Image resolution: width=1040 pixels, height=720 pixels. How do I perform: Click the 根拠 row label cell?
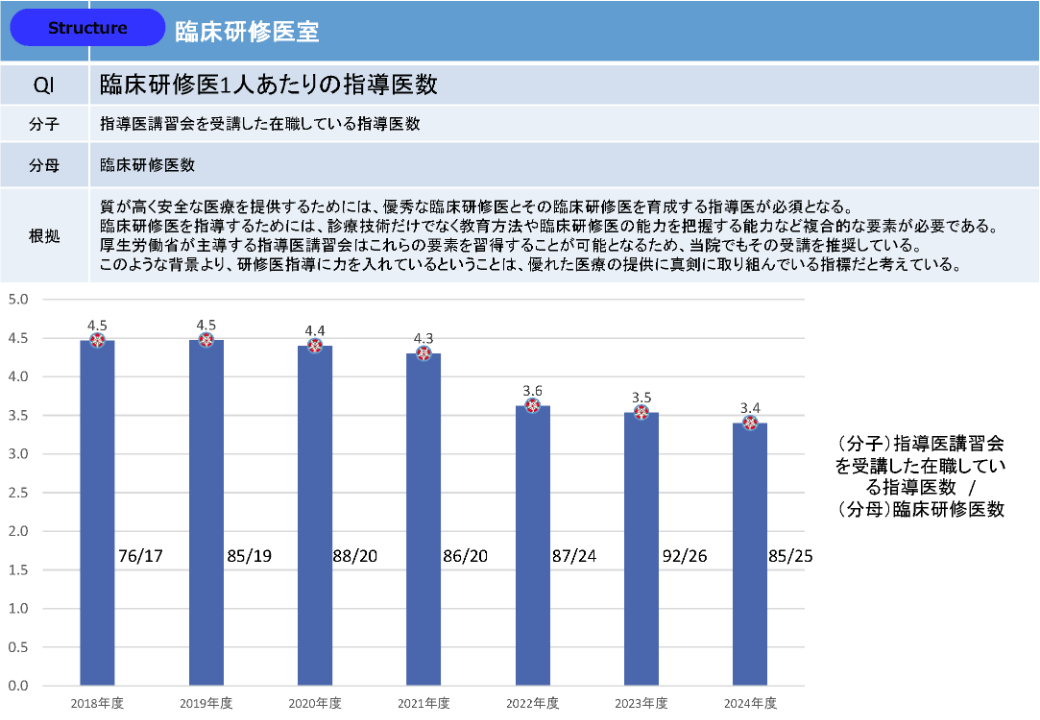44,236
